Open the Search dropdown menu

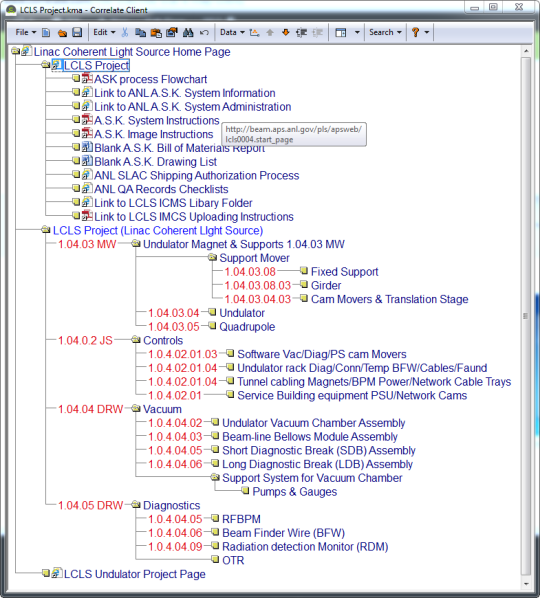click(x=385, y=32)
